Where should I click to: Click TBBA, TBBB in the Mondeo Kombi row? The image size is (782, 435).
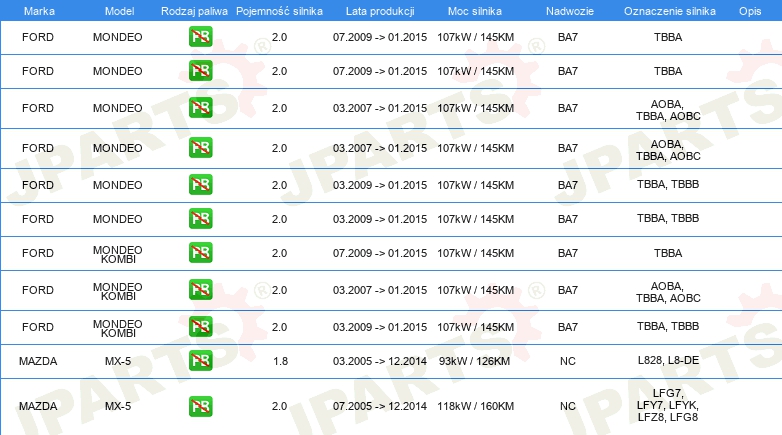668,326
